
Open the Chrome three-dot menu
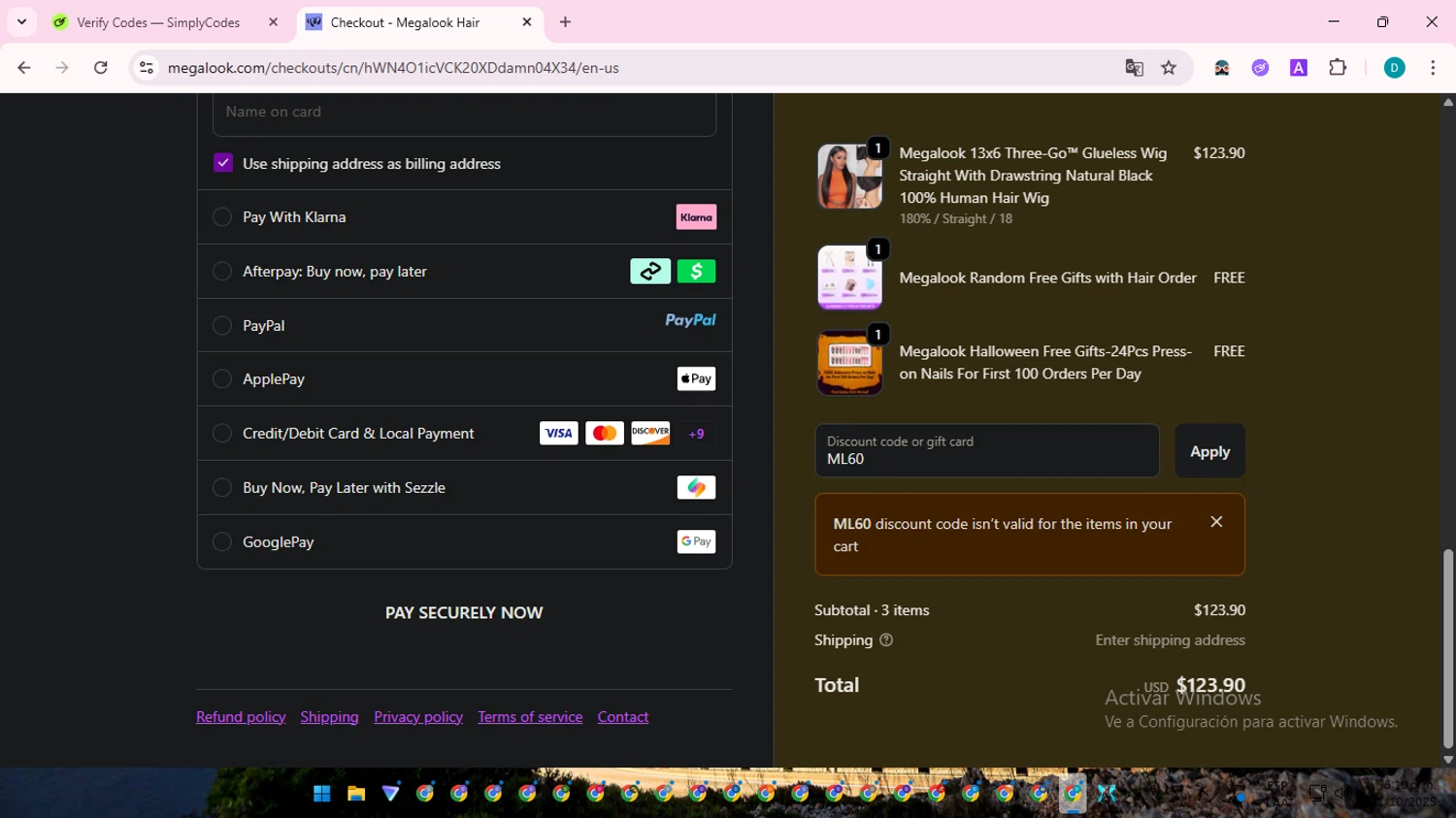[x=1433, y=68]
